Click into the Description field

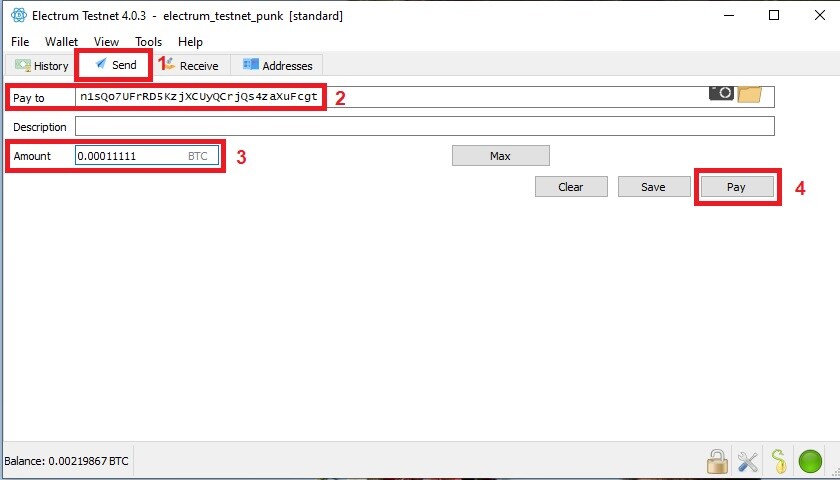click(424, 126)
